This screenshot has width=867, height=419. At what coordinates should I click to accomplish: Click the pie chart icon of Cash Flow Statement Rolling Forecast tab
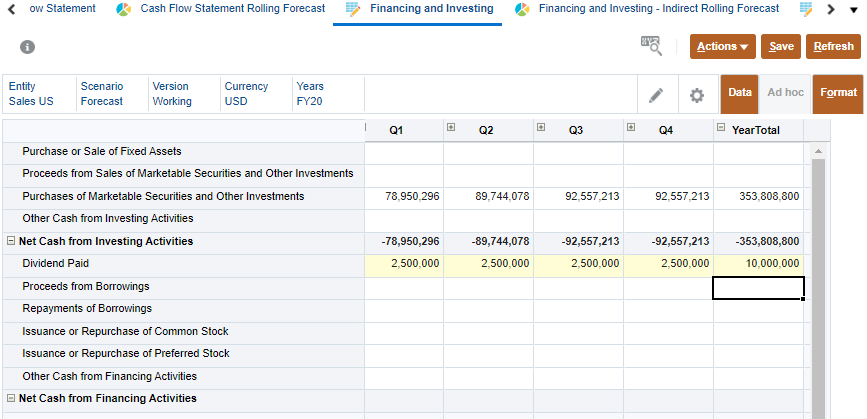[124, 9]
